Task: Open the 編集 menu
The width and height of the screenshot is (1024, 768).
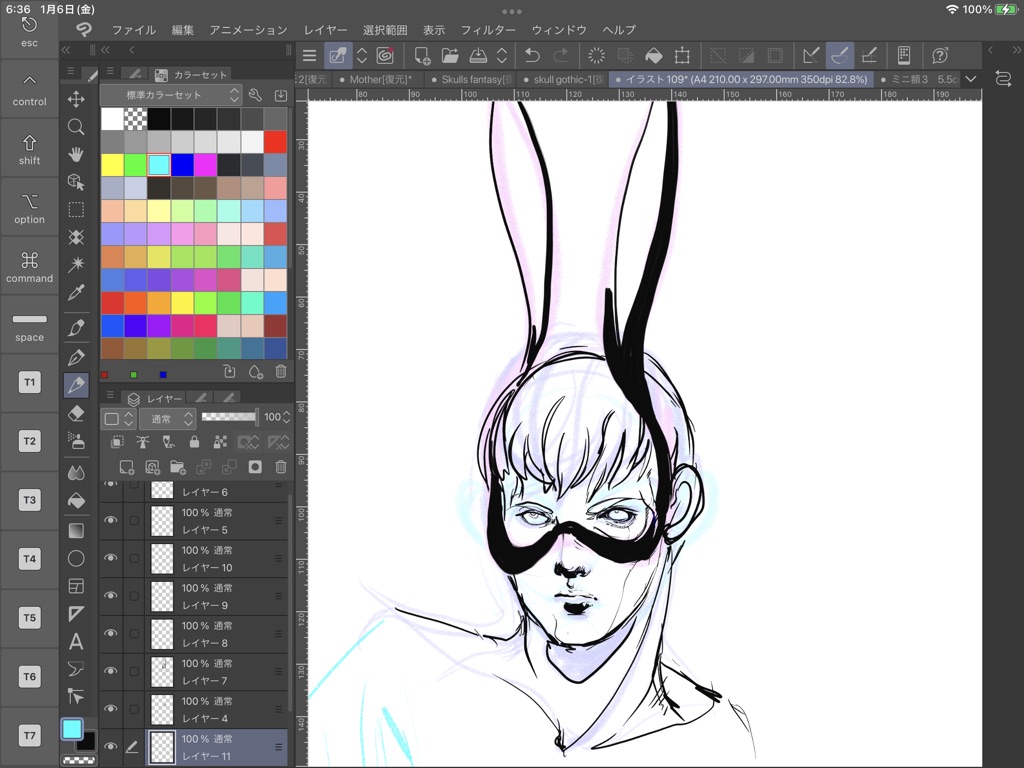Action: point(183,30)
